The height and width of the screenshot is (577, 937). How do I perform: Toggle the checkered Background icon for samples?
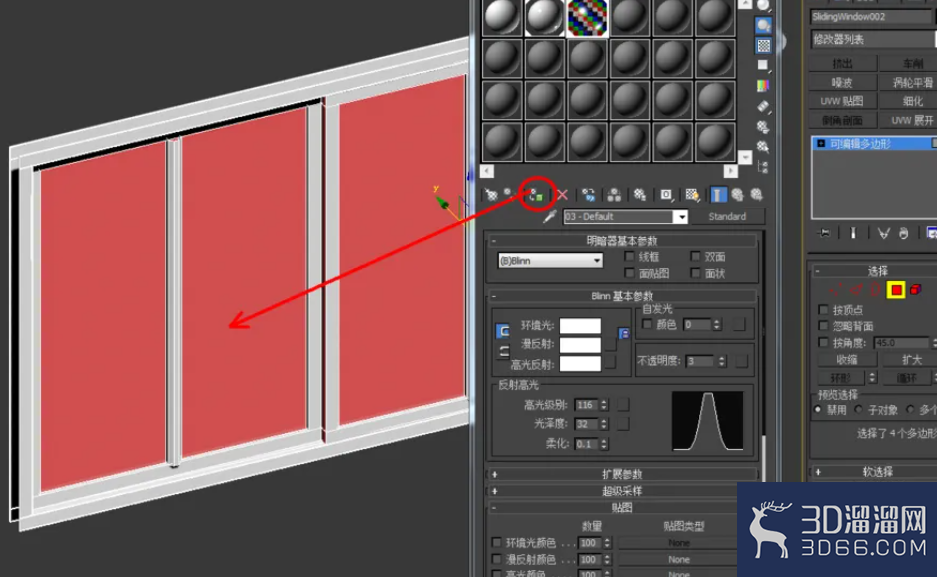(763, 45)
